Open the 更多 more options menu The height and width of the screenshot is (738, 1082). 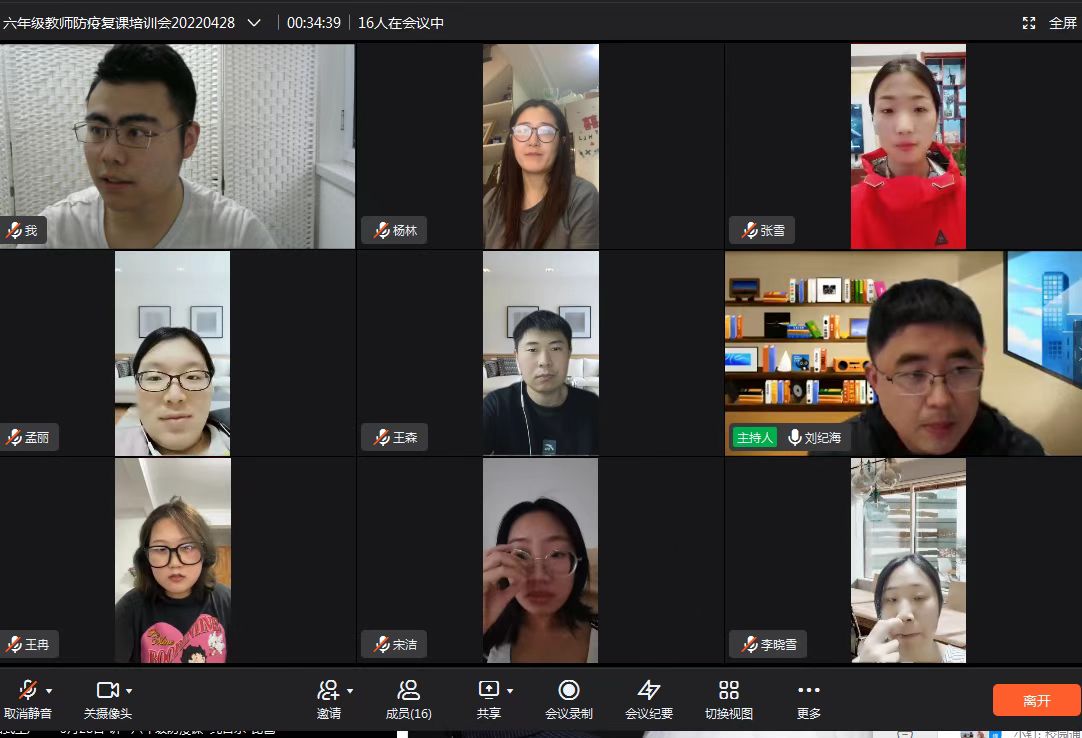point(809,690)
